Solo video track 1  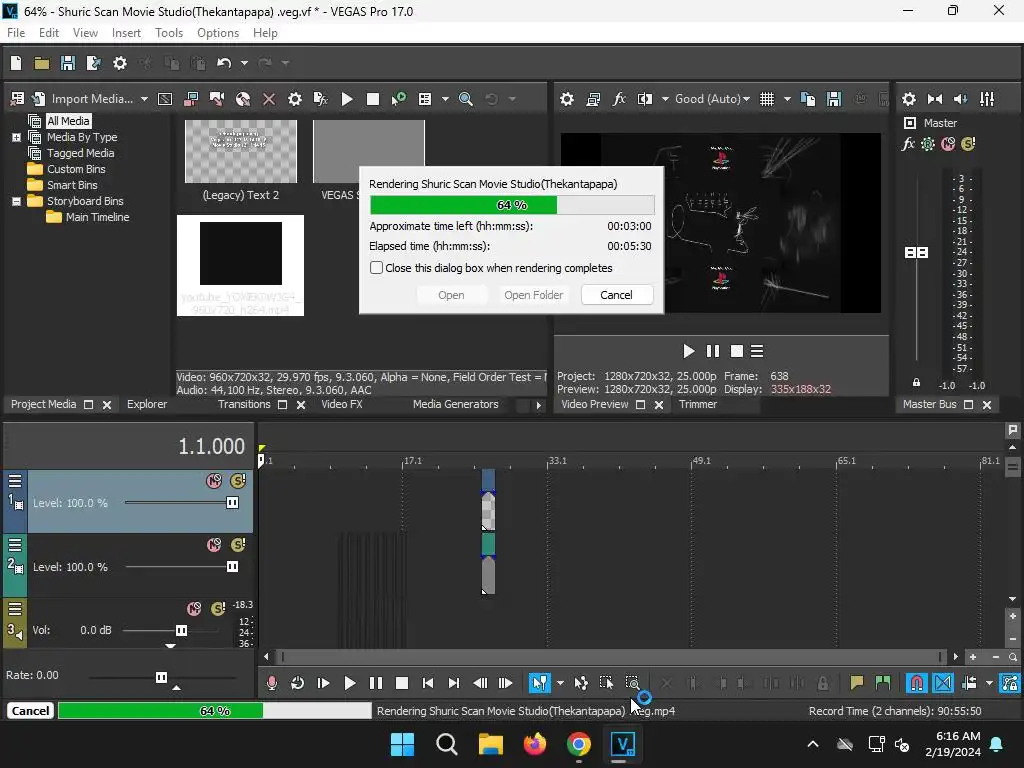[x=238, y=481]
